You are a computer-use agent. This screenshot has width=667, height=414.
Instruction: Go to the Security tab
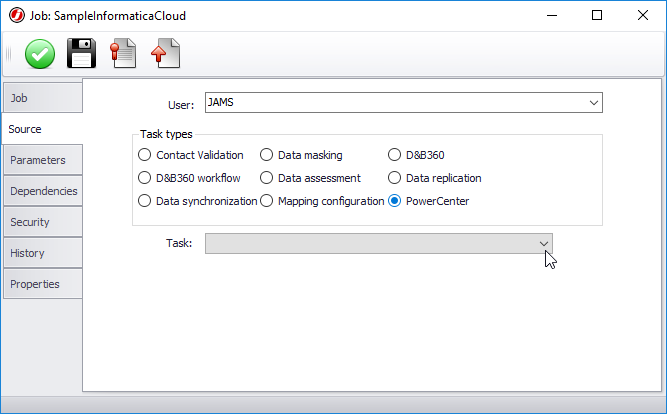pos(43,222)
